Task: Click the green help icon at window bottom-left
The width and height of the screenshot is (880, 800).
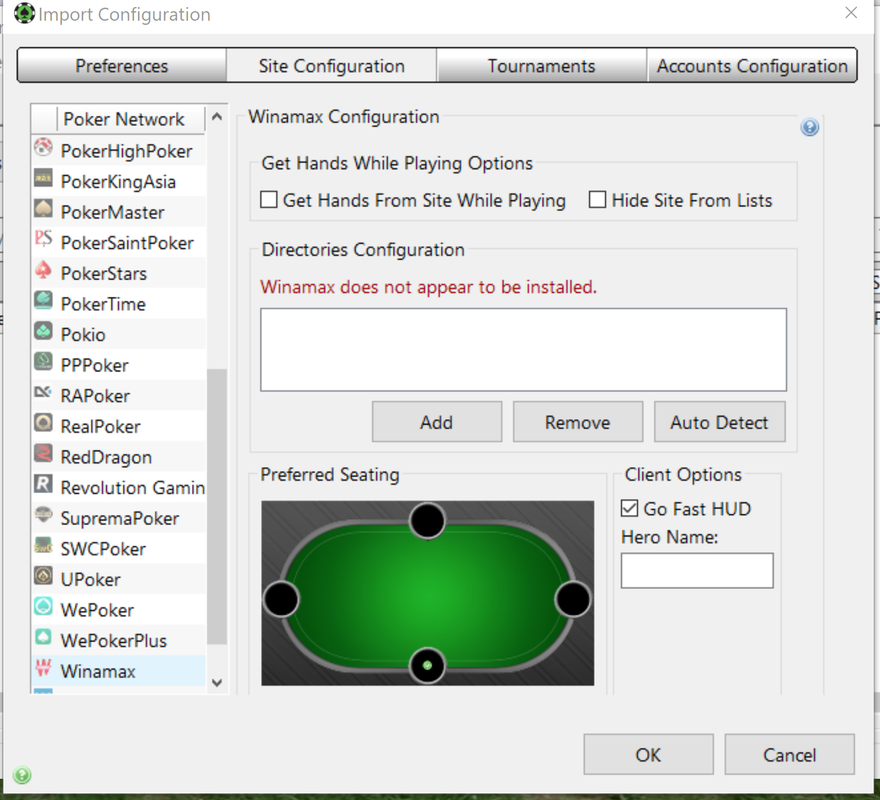Action: click(x=22, y=775)
